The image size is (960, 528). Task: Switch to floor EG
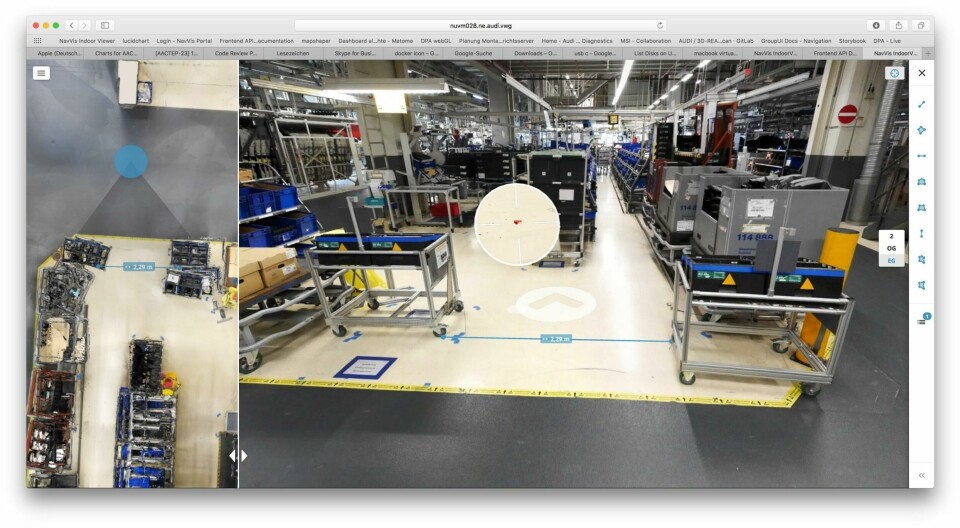click(891, 261)
